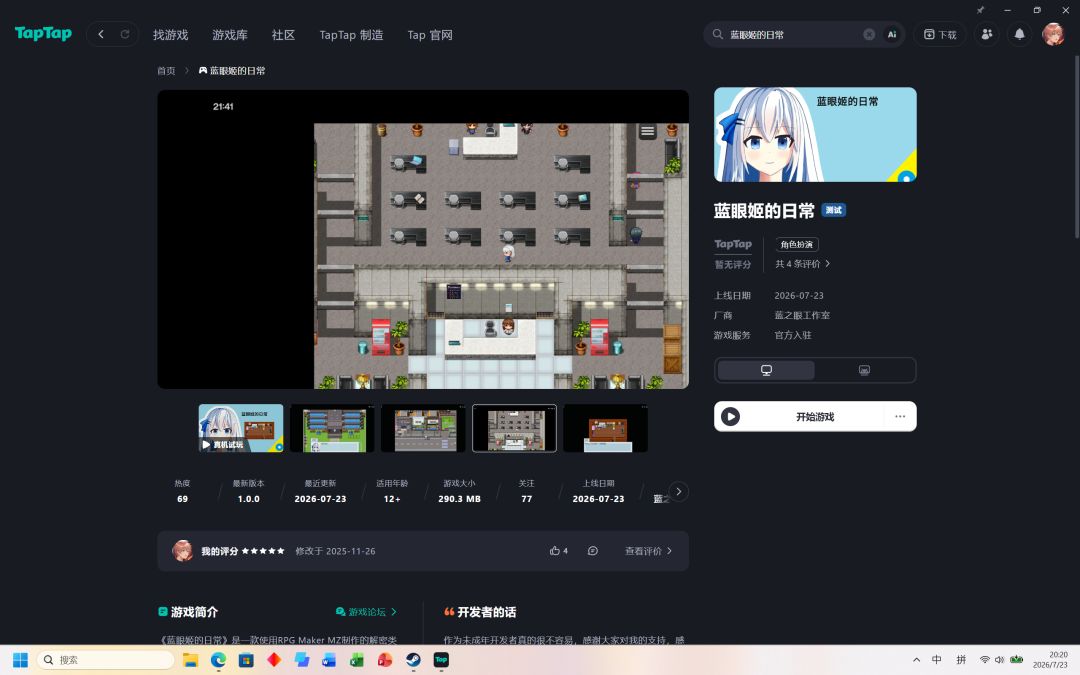The image size is (1080, 675).
Task: Go back with the arrow icon
Action: click(101, 34)
